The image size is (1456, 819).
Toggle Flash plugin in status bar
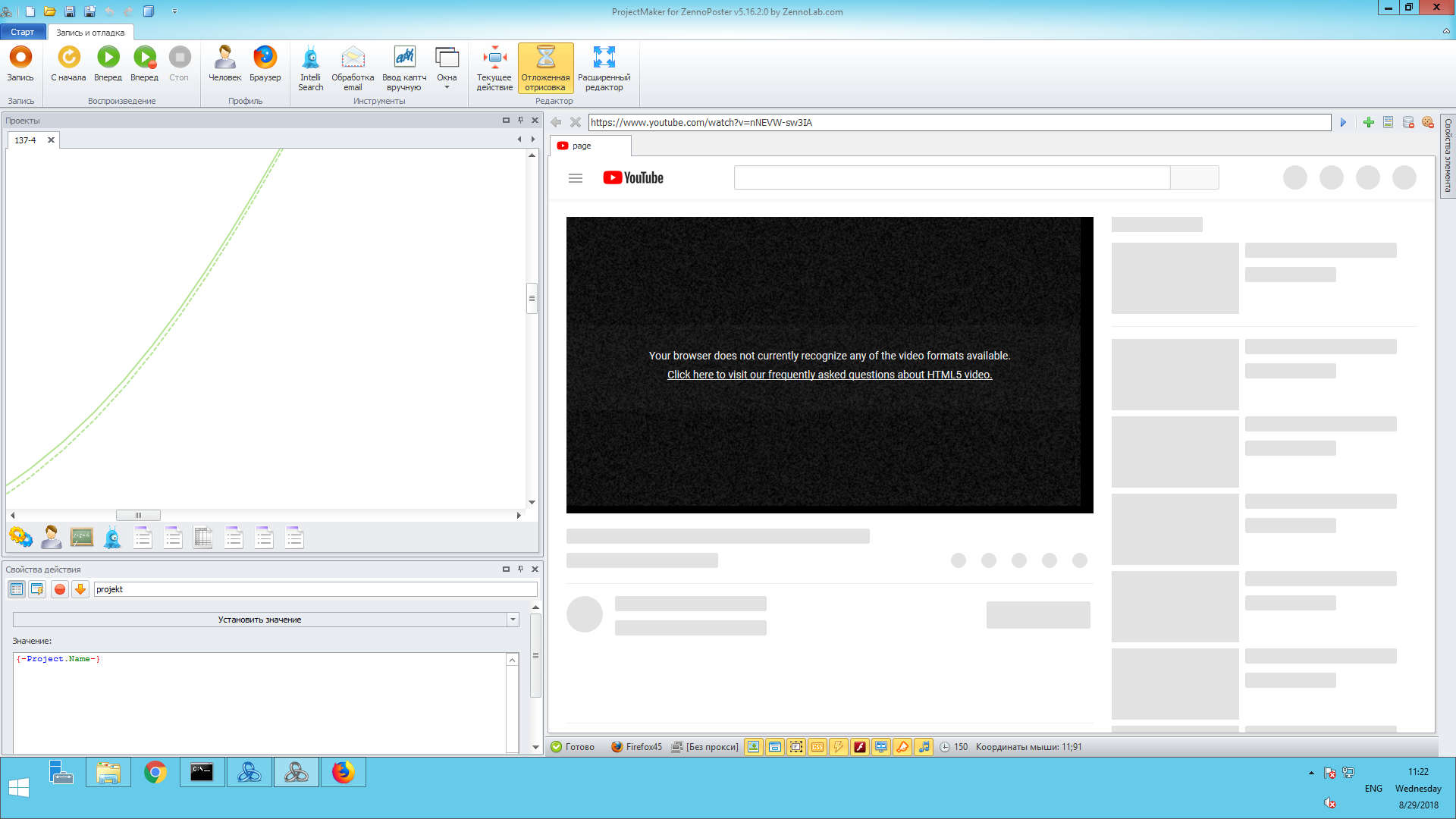(x=860, y=747)
